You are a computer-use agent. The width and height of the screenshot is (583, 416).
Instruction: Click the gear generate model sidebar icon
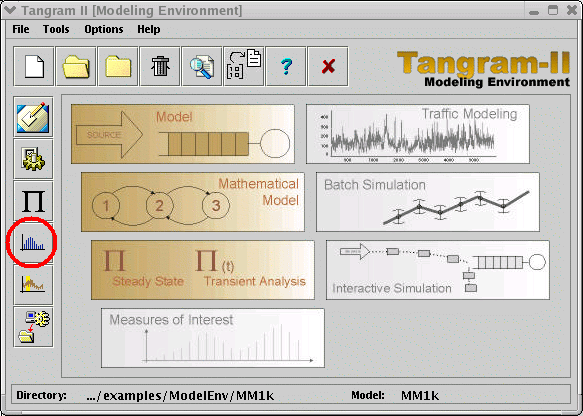coord(33,159)
